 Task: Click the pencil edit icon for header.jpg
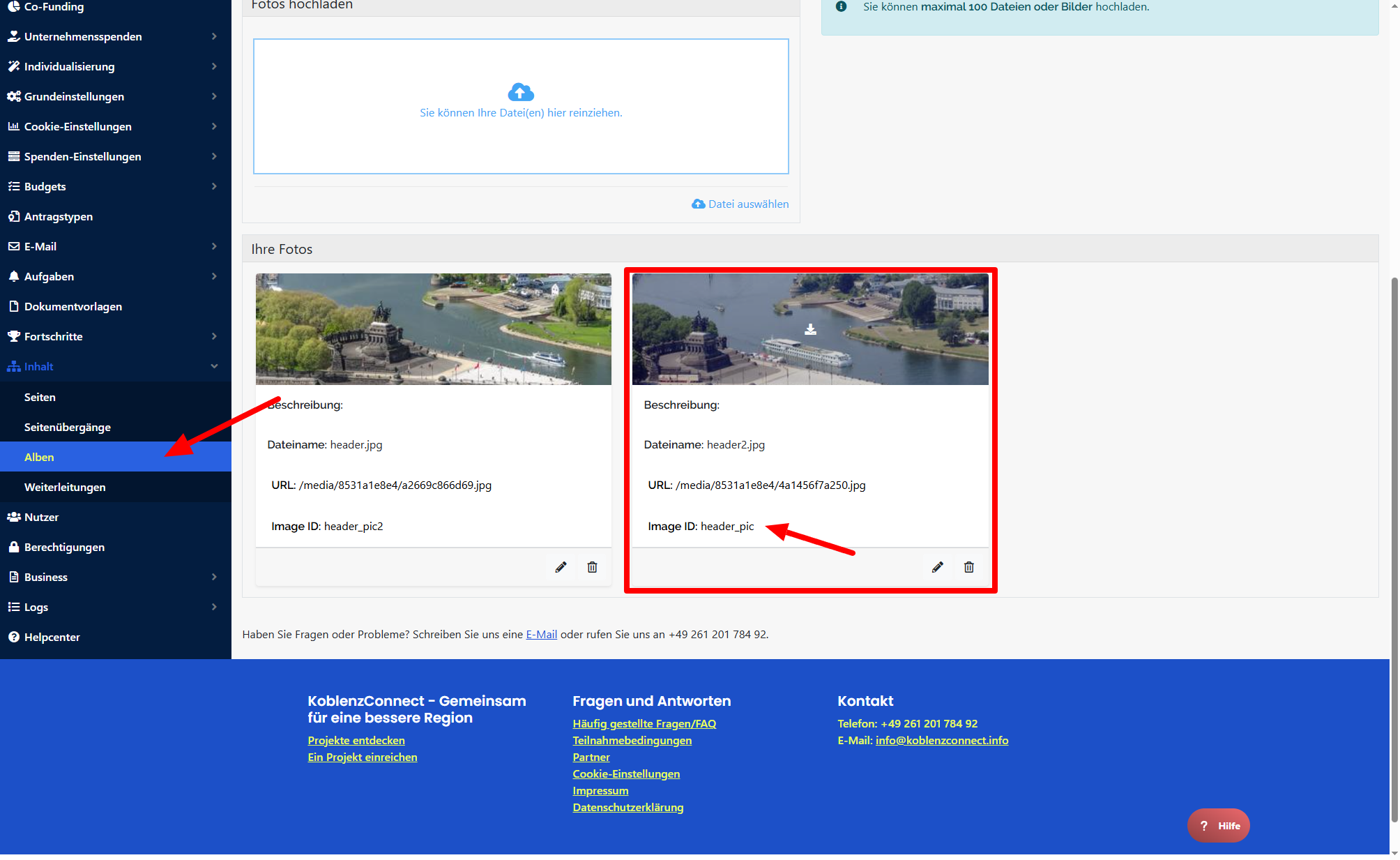561,567
